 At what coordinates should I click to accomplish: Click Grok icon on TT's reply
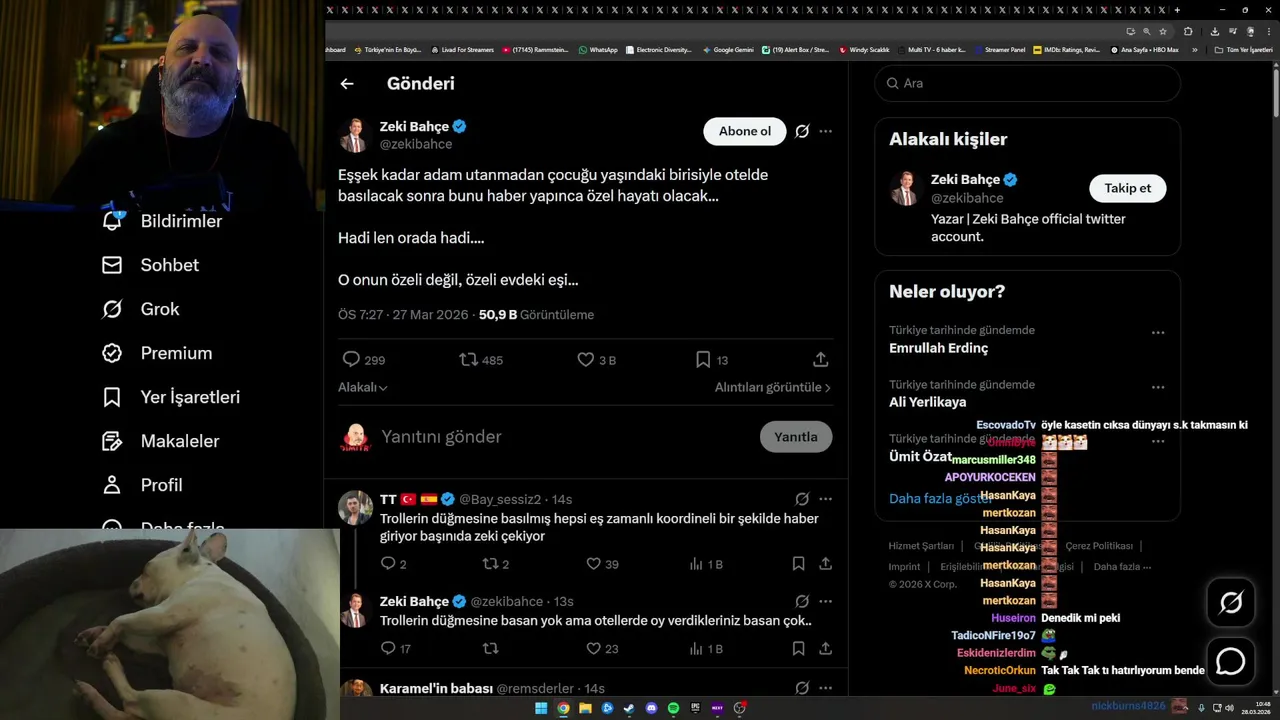pyautogui.click(x=802, y=499)
